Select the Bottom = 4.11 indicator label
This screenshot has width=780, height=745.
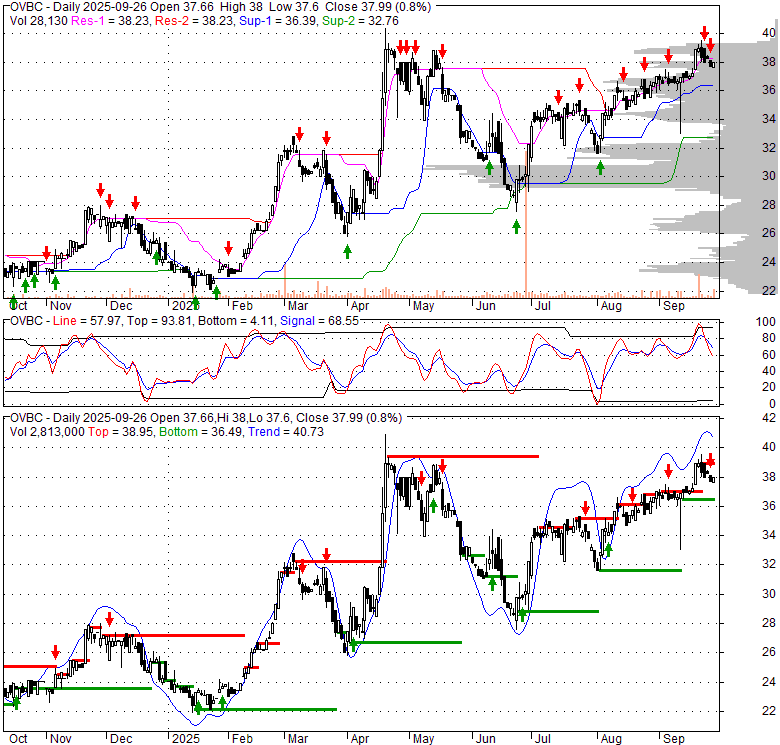point(236,321)
